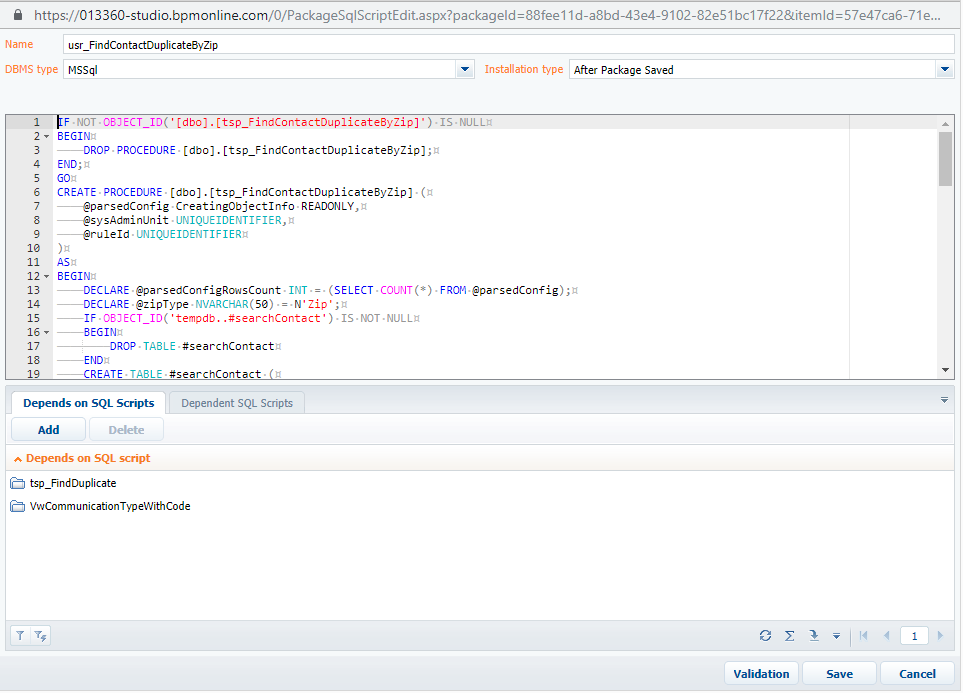This screenshot has width=963, height=693.
Task: Click the tsp_FindDuplicate folder icon
Action: pyautogui.click(x=18, y=484)
